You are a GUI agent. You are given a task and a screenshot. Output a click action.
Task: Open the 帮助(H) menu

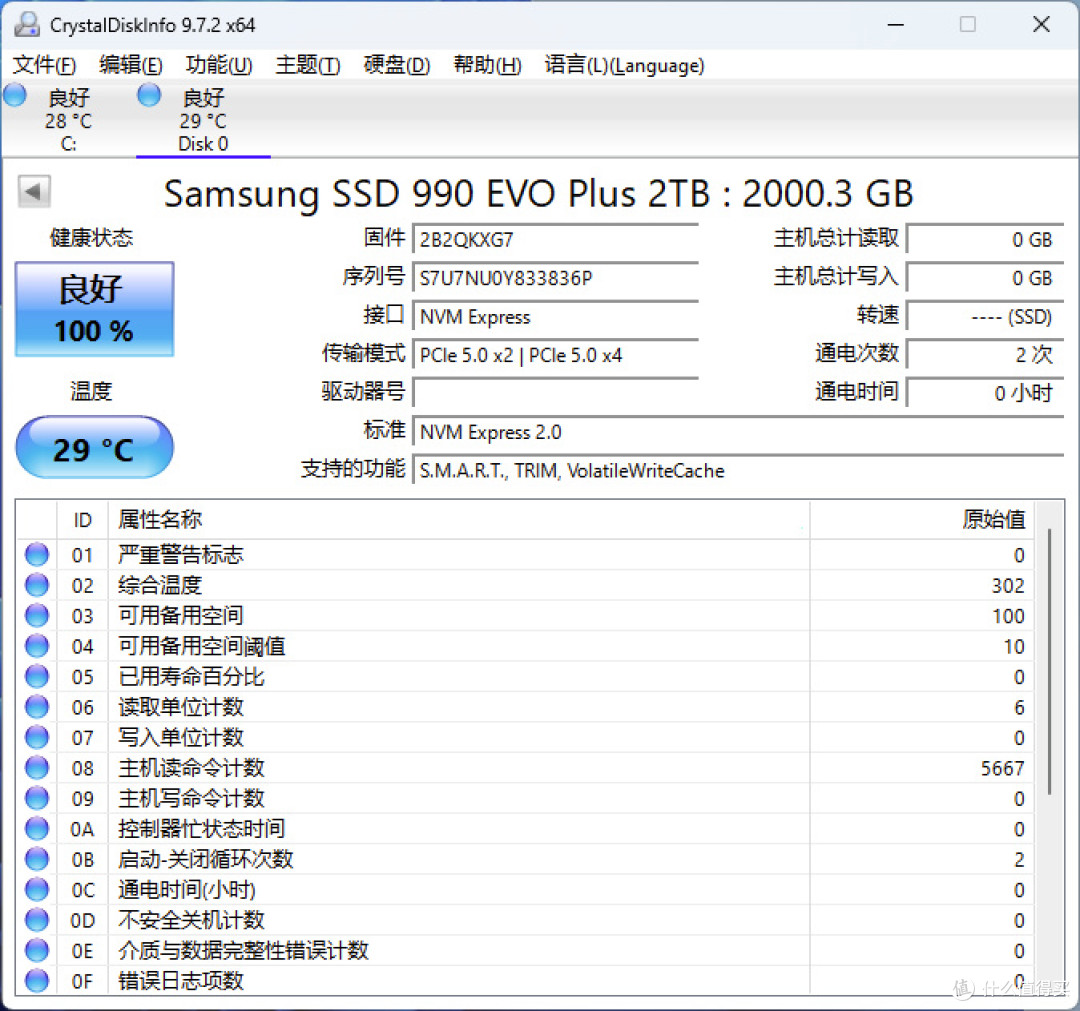[487, 65]
